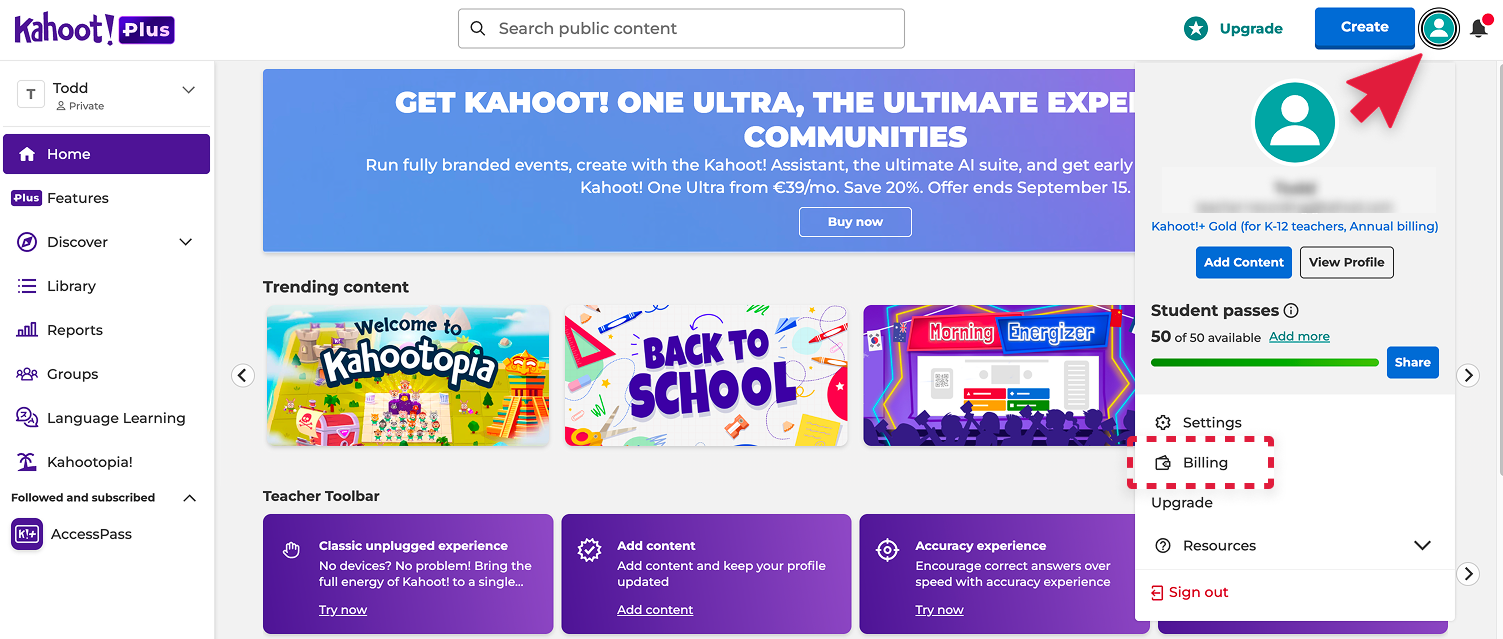The image size is (1503, 639).
Task: Click the Kahoot! Plus logo
Action: (x=95, y=29)
